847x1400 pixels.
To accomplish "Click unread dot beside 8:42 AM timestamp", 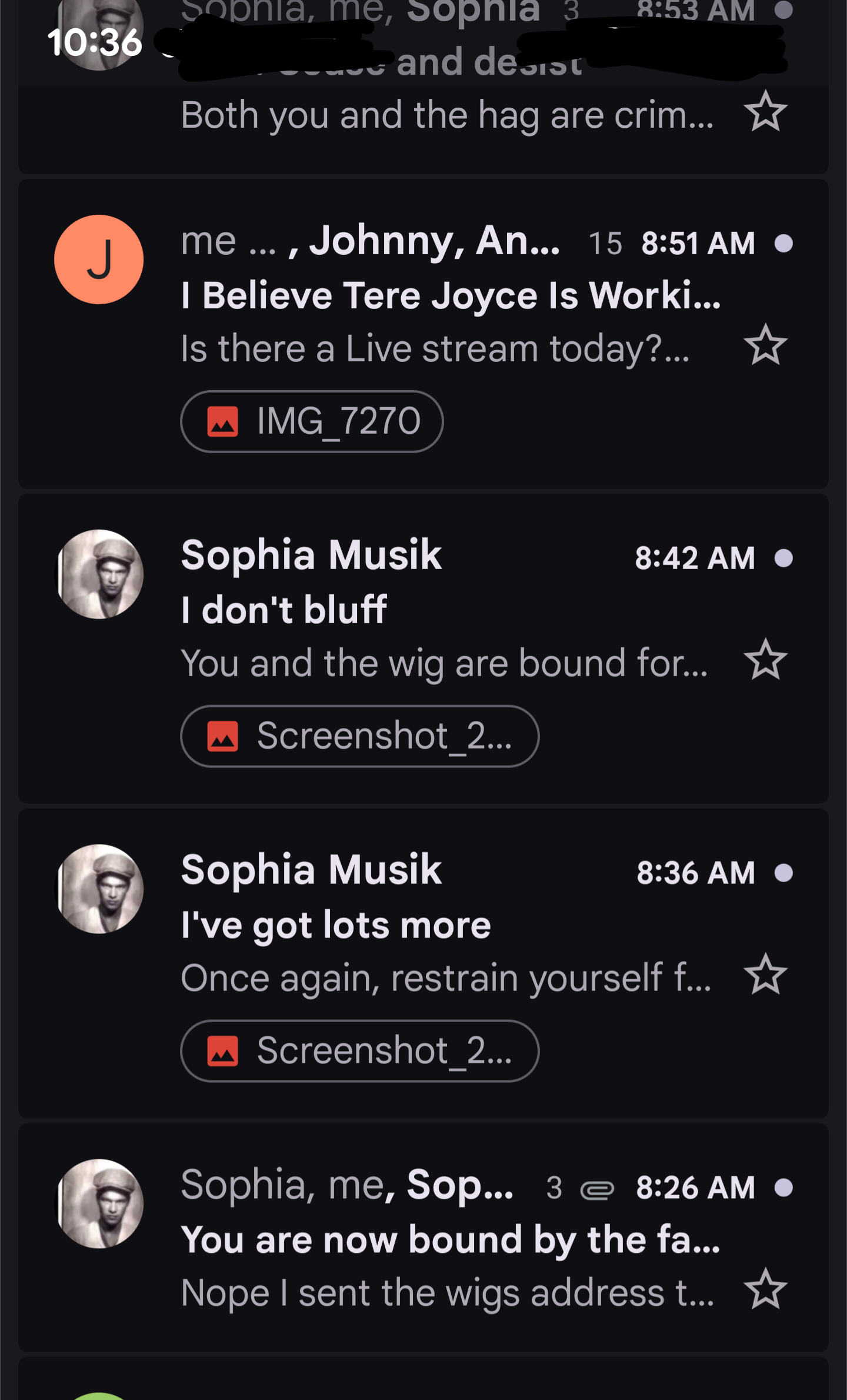I will click(783, 558).
